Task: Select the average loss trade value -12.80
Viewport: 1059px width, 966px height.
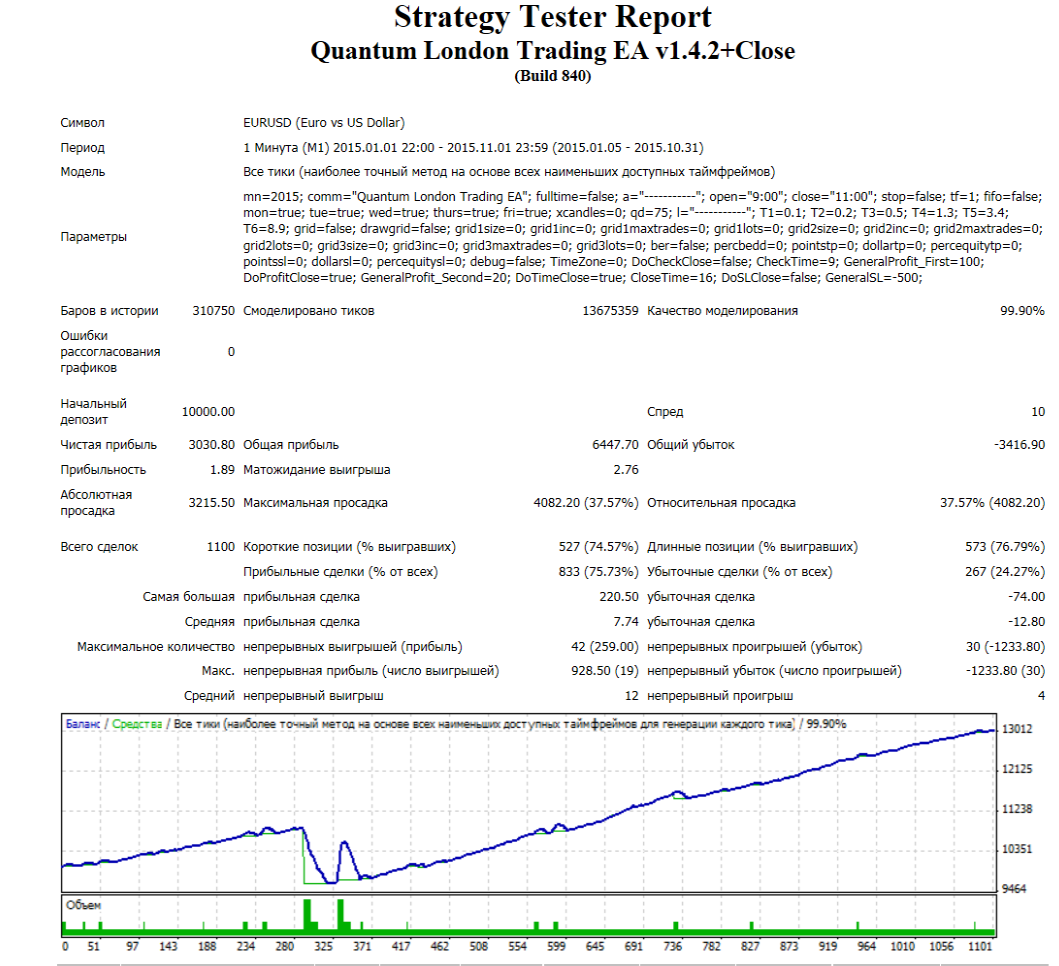Action: click(x=1025, y=621)
